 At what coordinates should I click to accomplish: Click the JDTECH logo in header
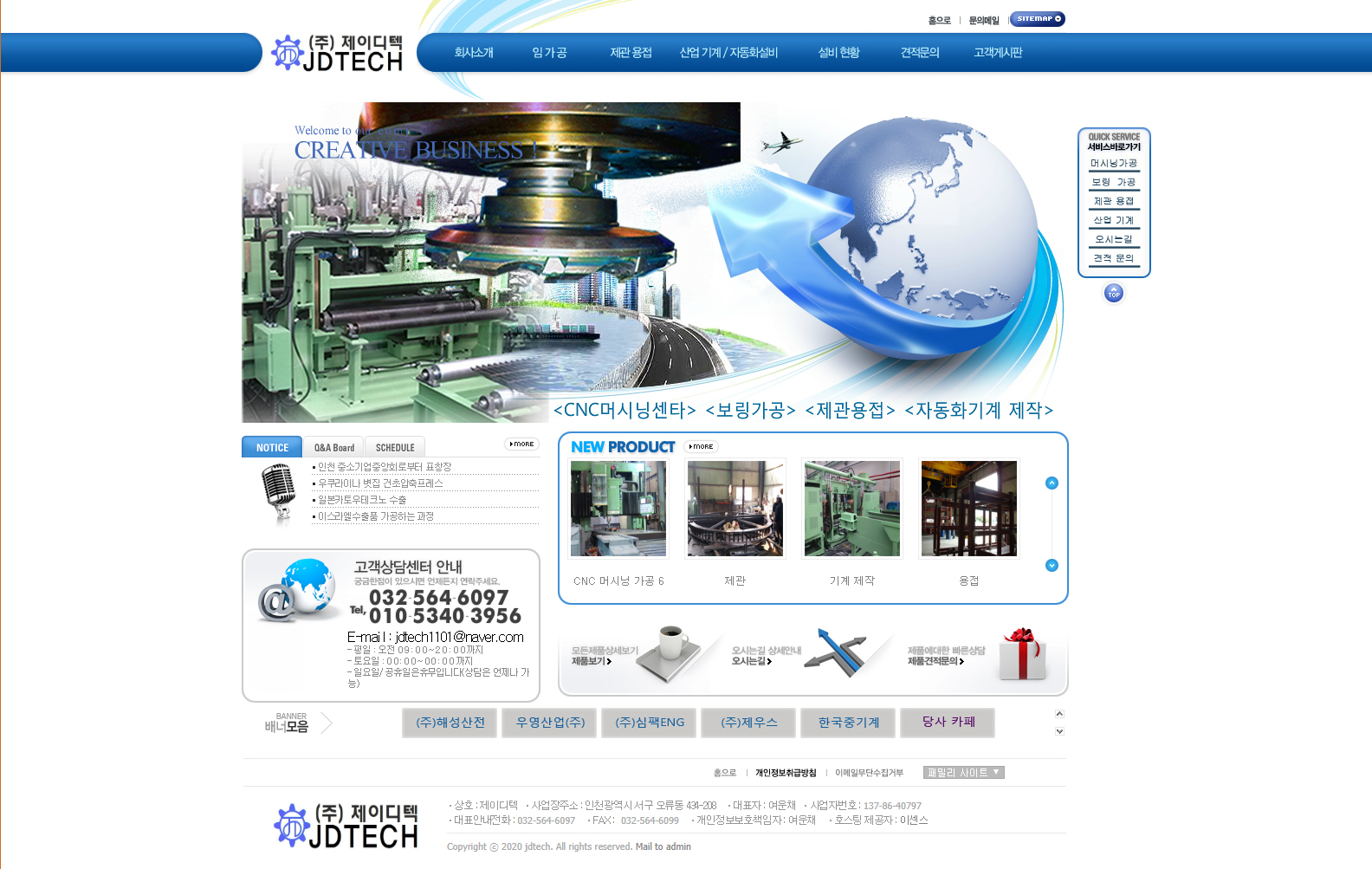[339, 53]
